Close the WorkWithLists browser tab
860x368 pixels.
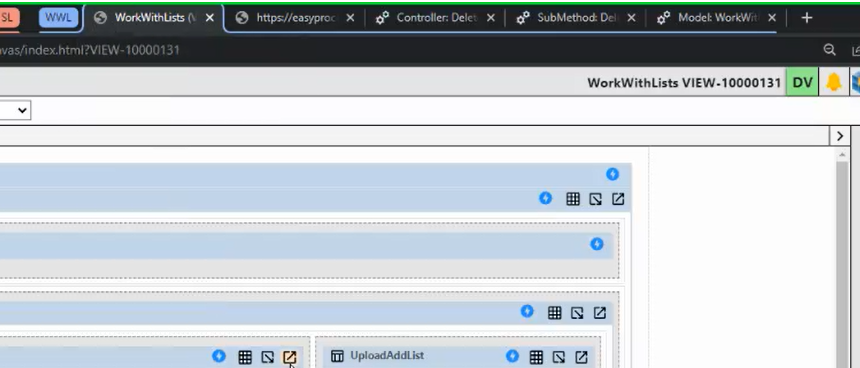point(210,18)
